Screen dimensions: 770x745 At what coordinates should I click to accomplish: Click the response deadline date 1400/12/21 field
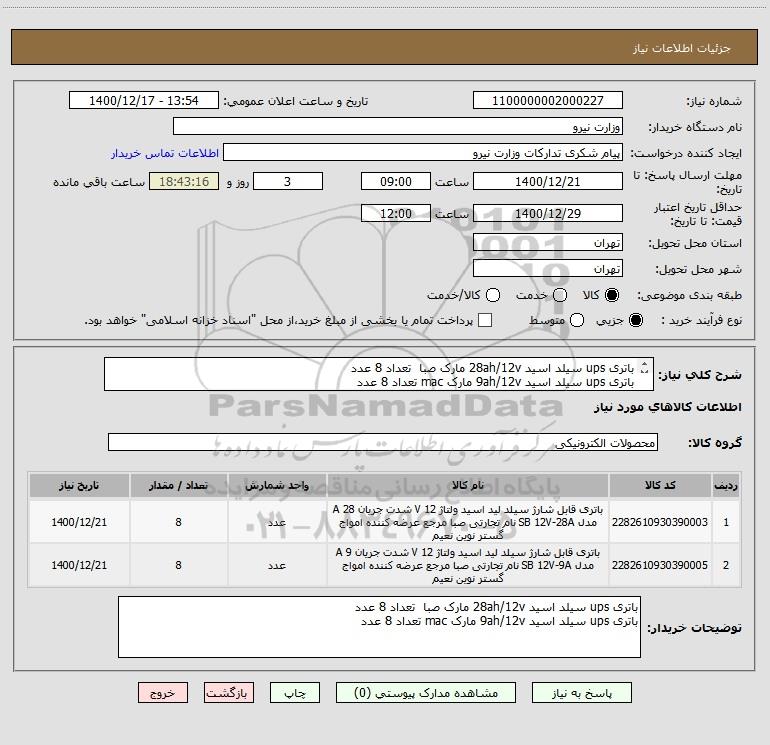548,181
